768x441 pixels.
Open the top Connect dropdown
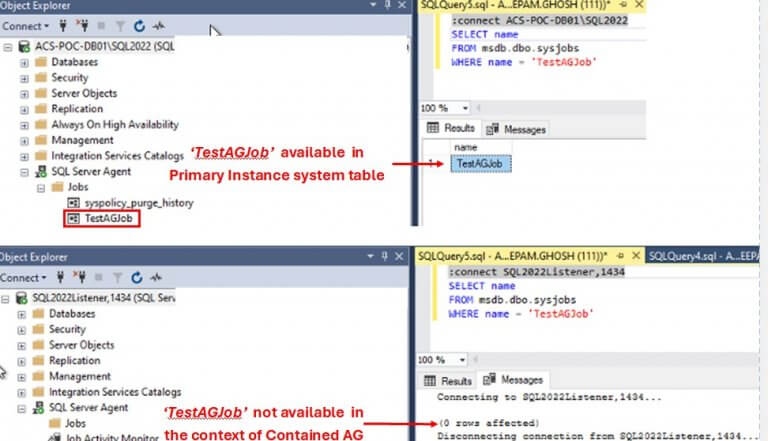(x=25, y=26)
